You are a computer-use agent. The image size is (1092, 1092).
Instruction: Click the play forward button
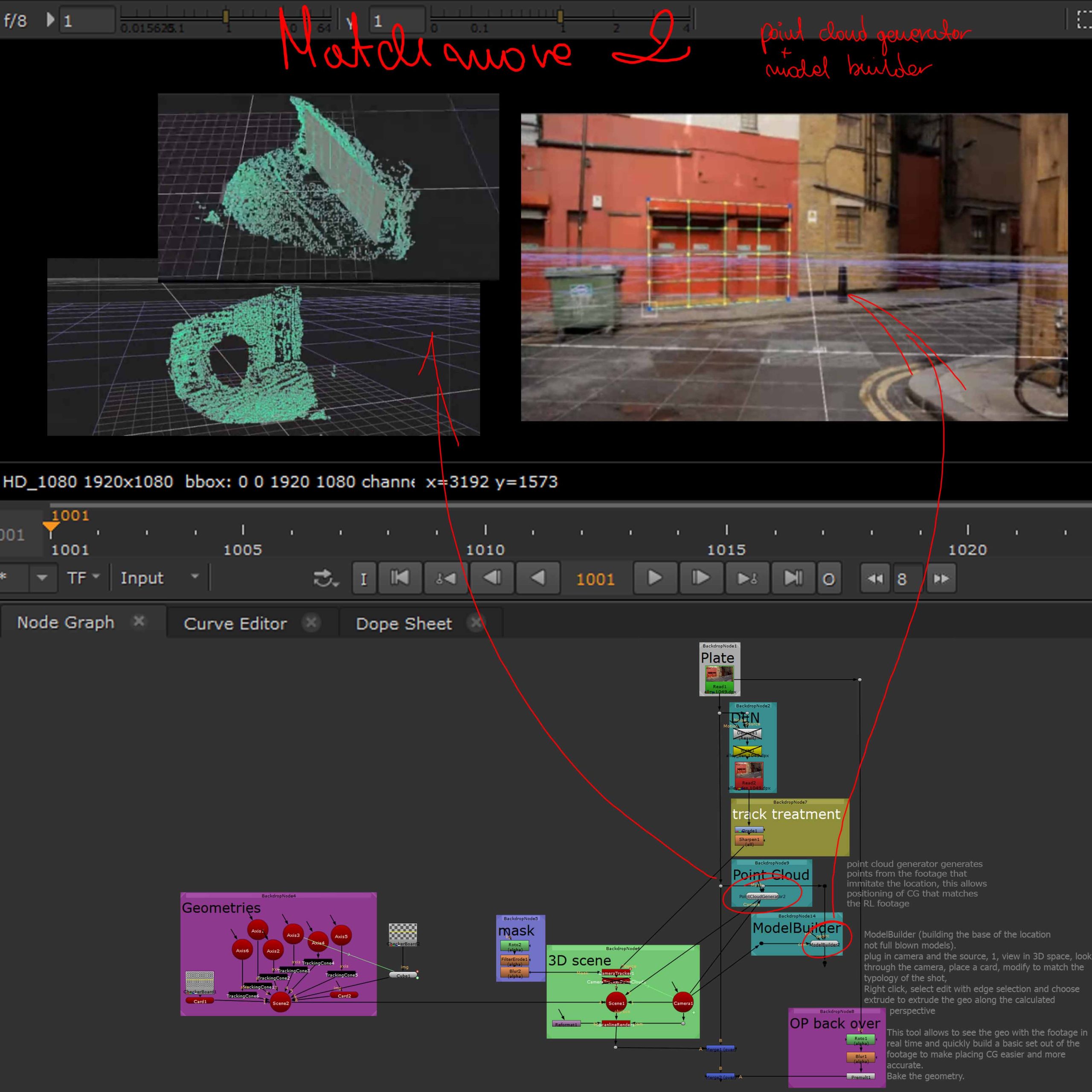pyautogui.click(x=654, y=578)
